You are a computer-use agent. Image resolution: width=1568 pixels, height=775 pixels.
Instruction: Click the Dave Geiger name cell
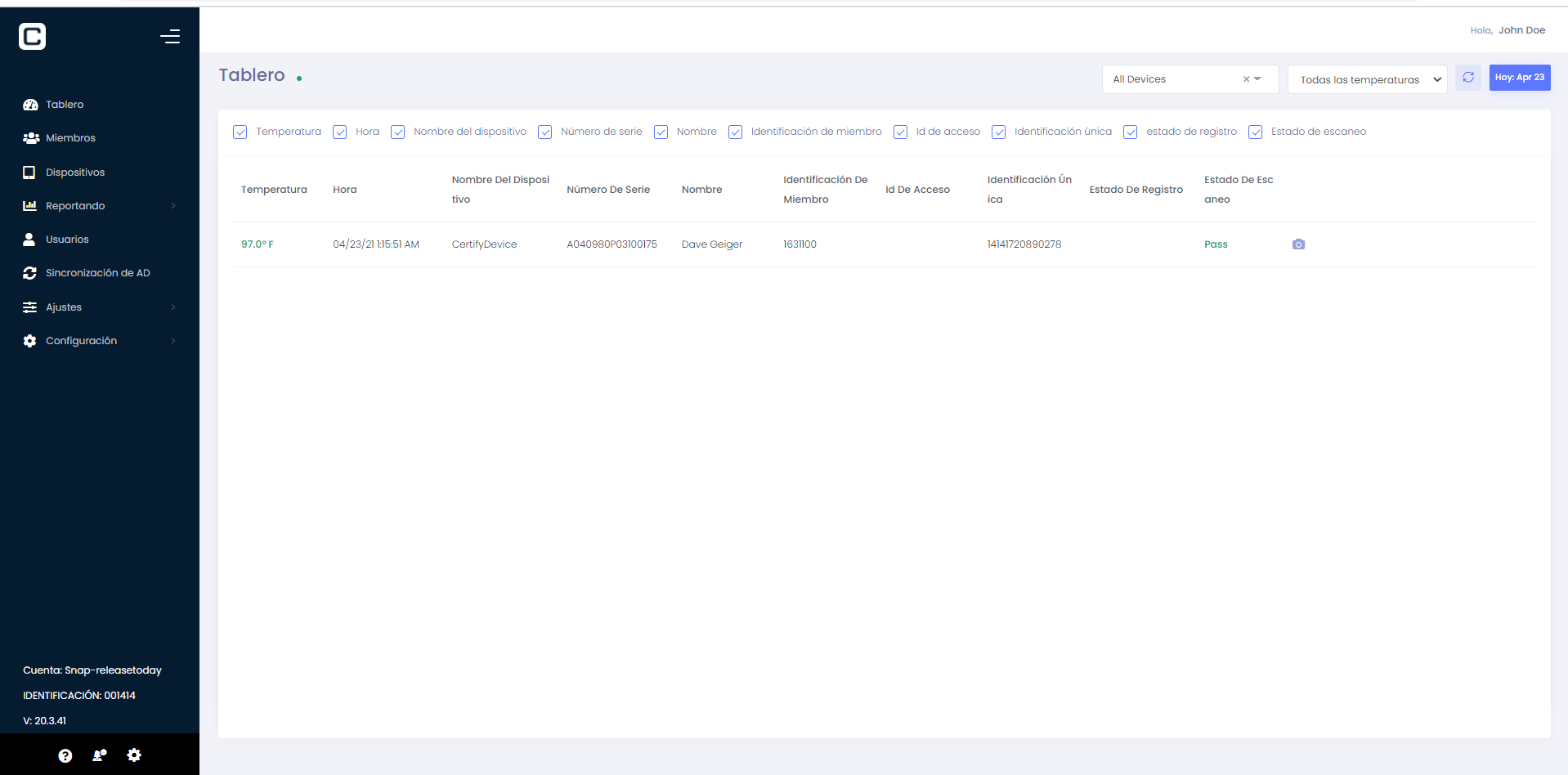click(712, 244)
